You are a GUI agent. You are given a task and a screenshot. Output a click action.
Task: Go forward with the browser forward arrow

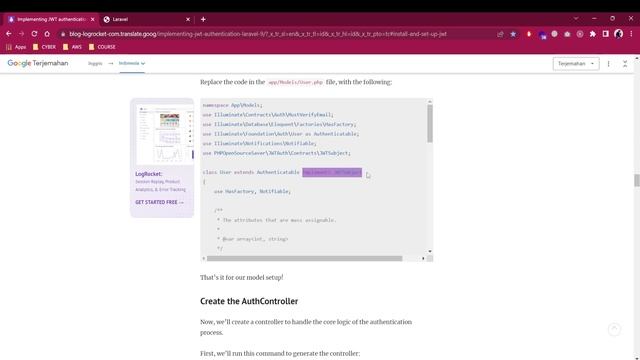21,34
